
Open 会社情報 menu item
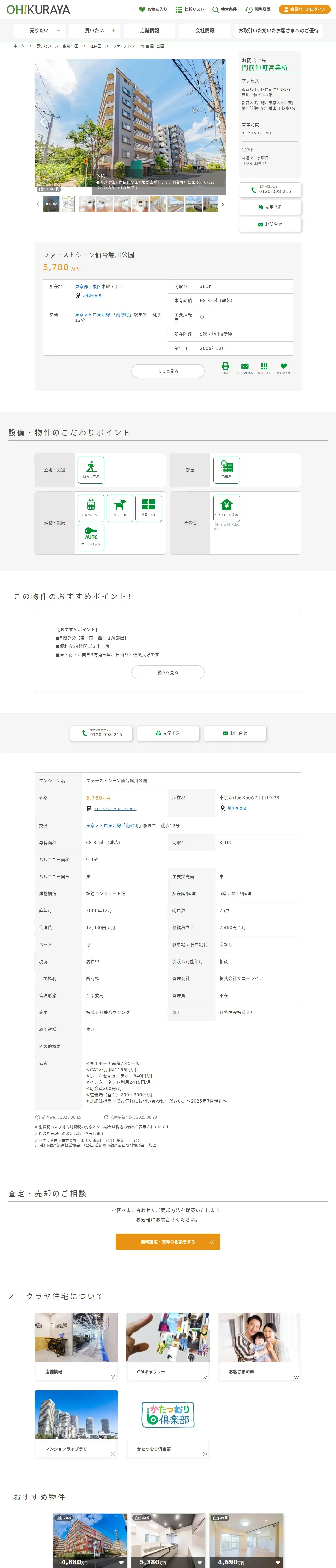click(x=205, y=30)
